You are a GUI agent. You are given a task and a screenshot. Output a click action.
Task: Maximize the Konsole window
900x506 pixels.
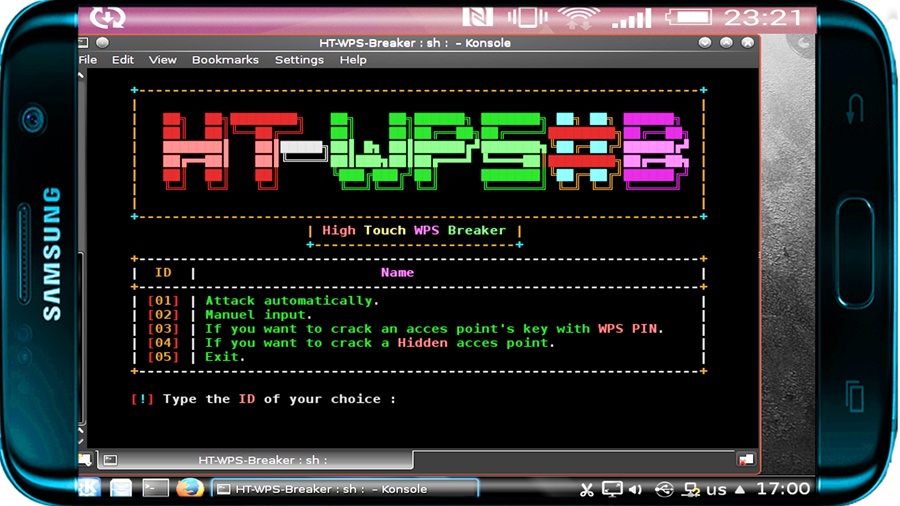(x=726, y=42)
